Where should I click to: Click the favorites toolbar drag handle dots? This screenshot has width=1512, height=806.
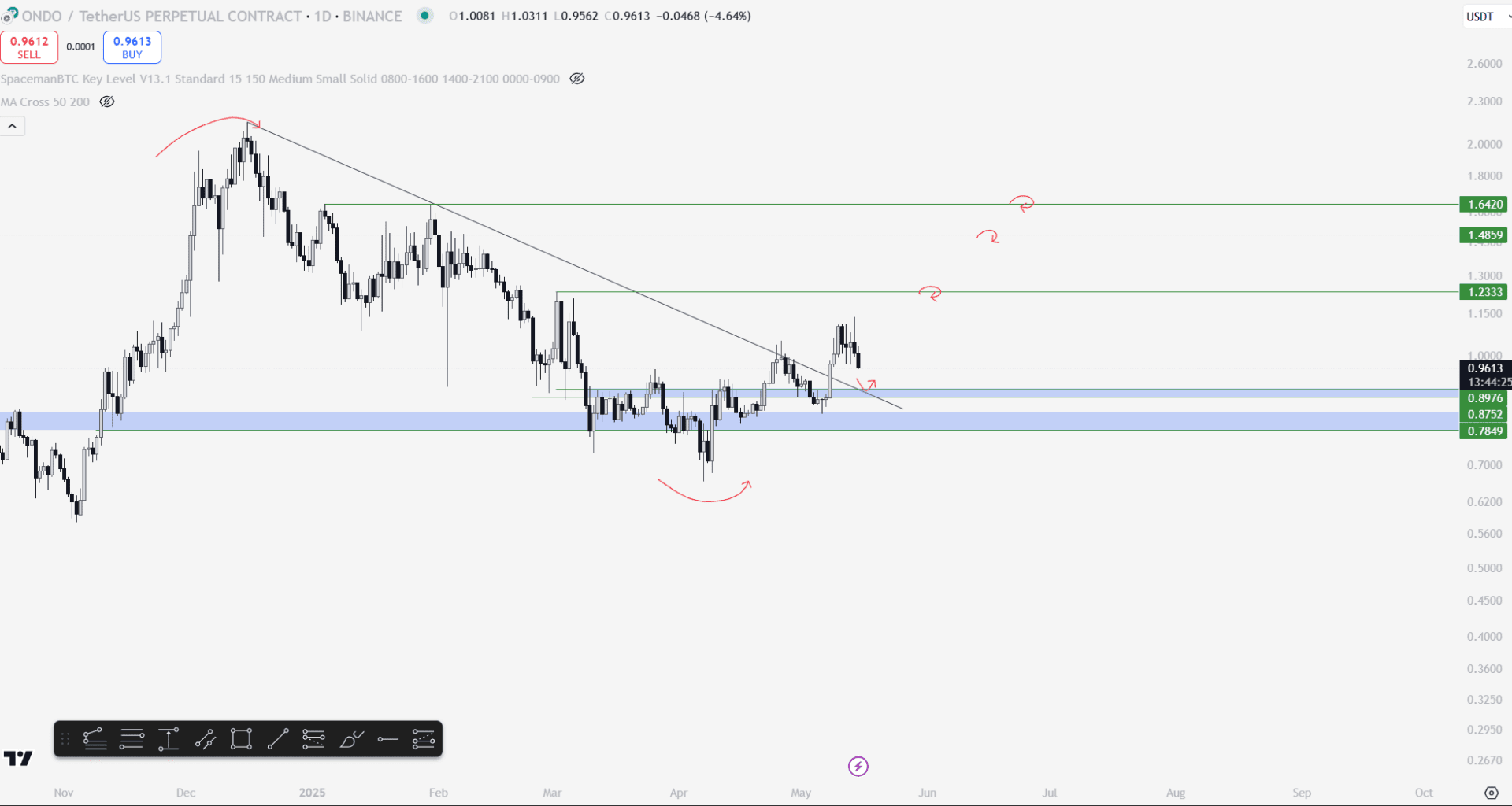(65, 739)
